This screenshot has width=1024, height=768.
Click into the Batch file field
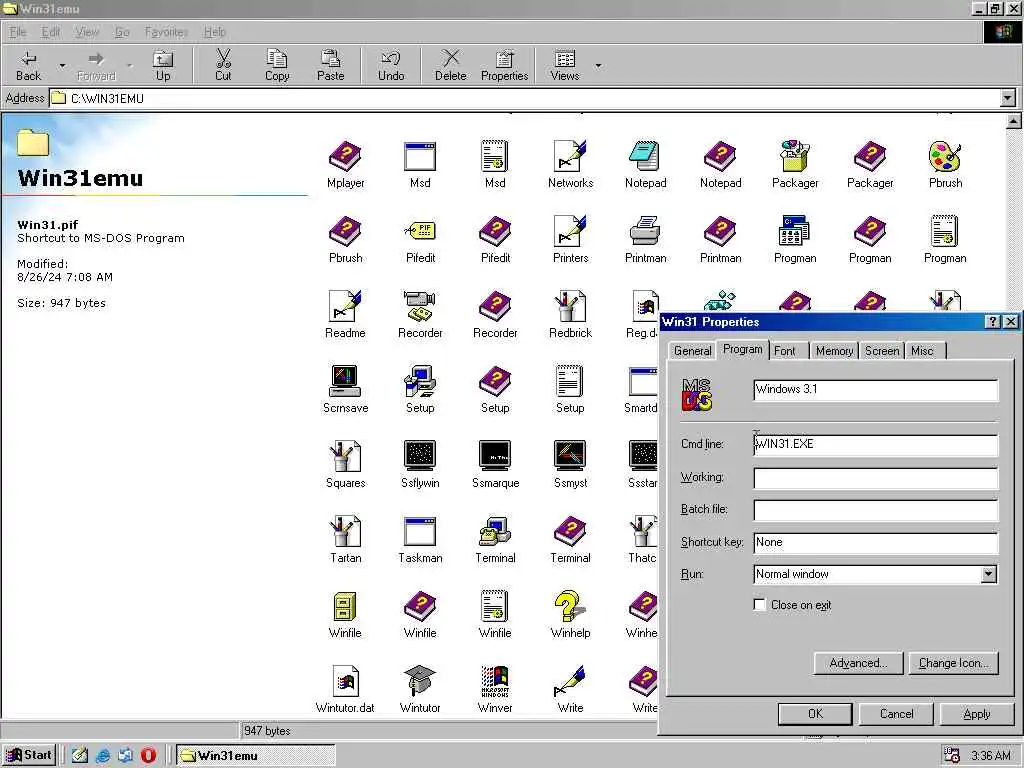click(875, 510)
